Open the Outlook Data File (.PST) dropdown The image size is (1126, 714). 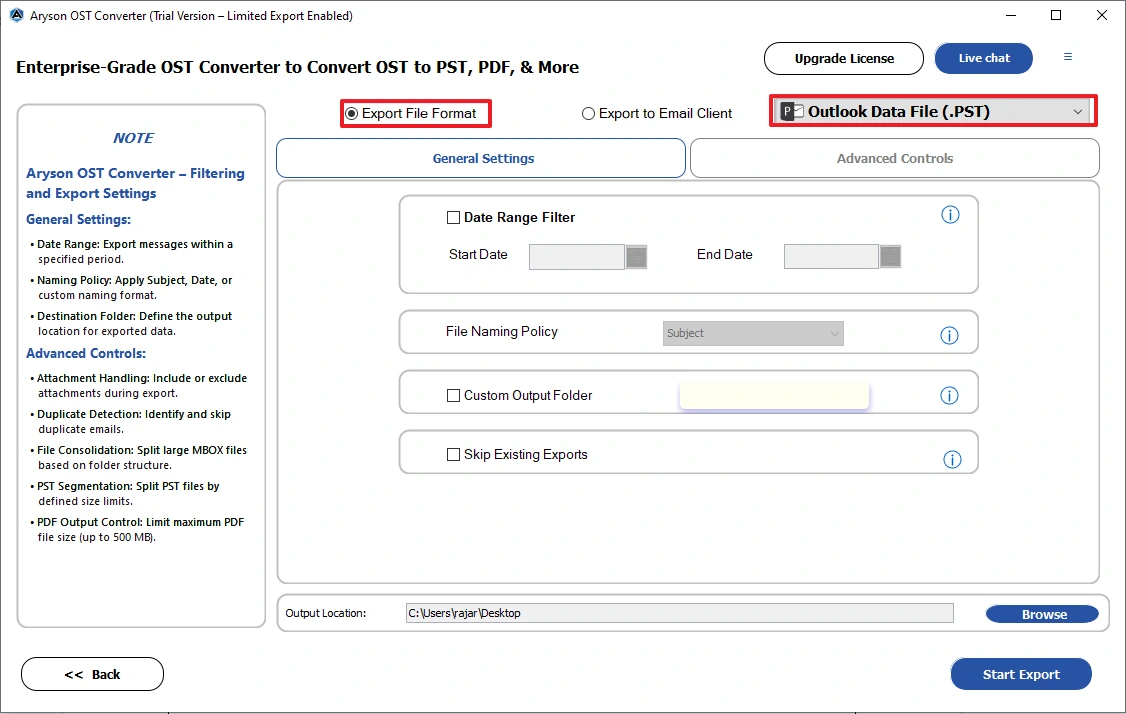coord(933,111)
